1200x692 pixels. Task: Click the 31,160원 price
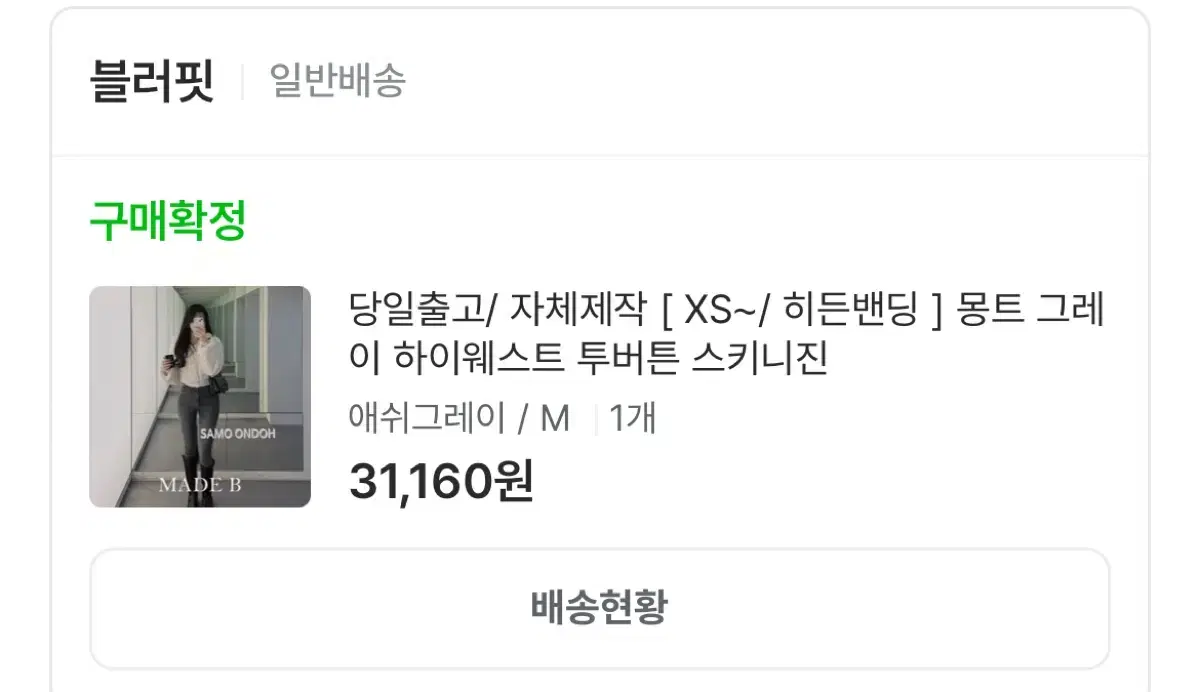441,481
